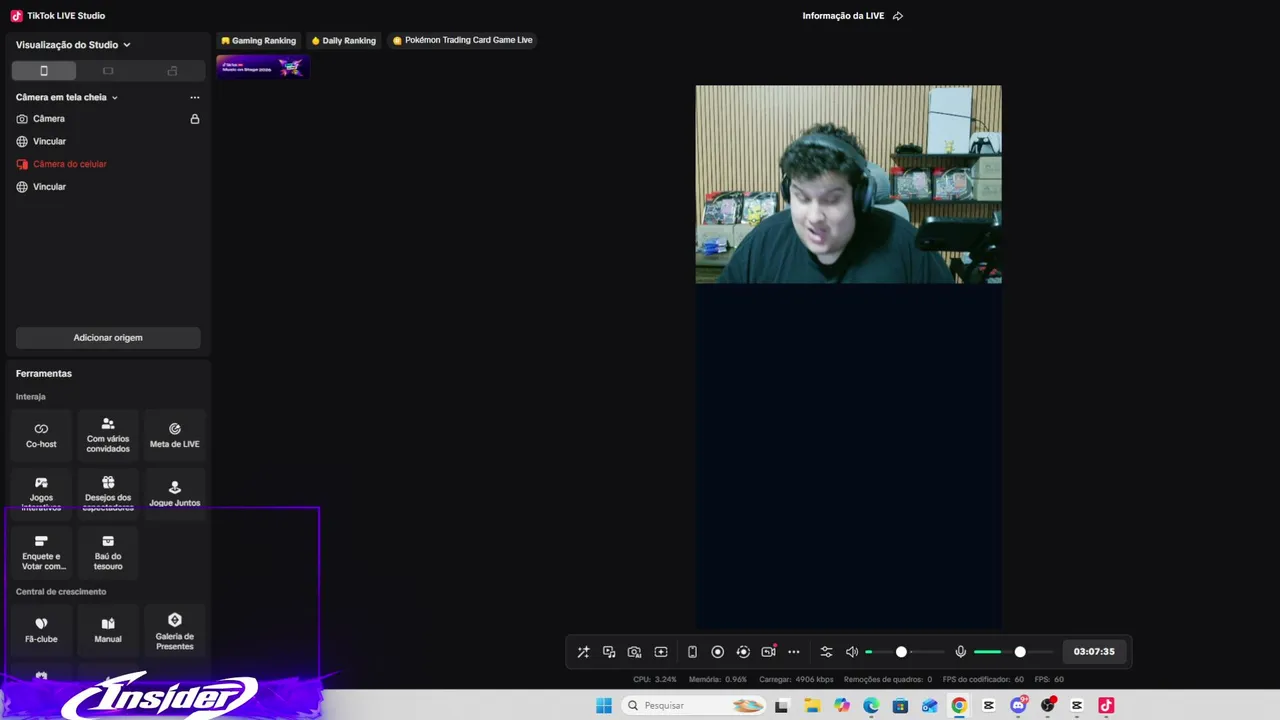Open the Manual tool
The image size is (1280, 720).
108,630
